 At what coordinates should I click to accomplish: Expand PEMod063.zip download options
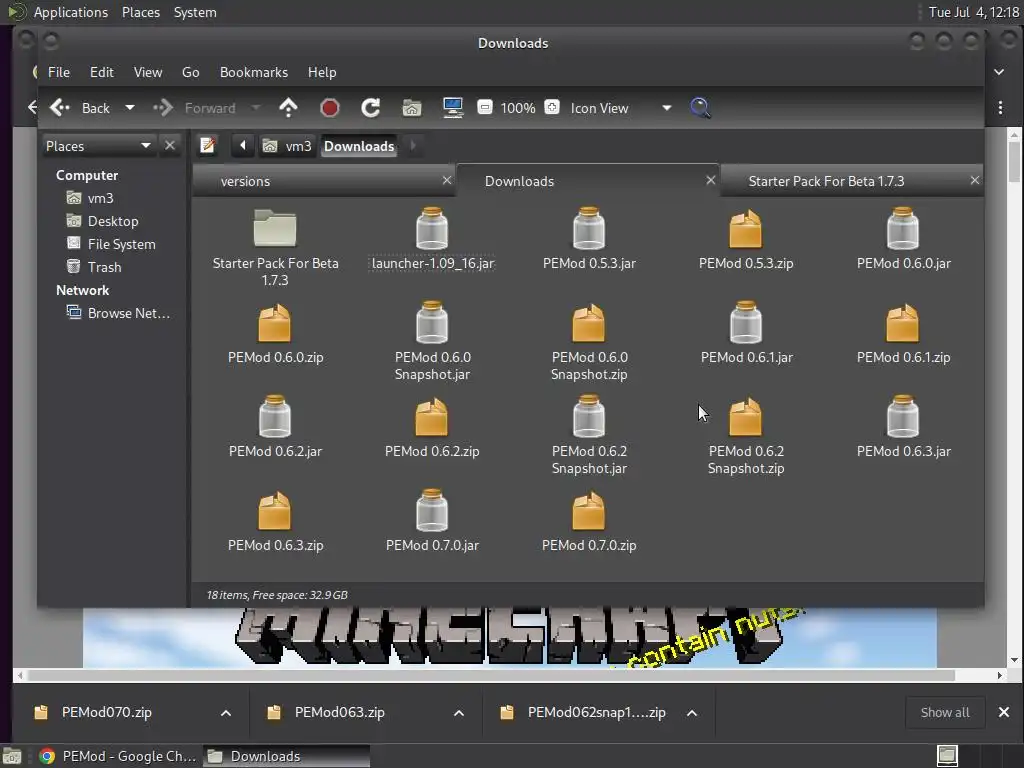(459, 712)
